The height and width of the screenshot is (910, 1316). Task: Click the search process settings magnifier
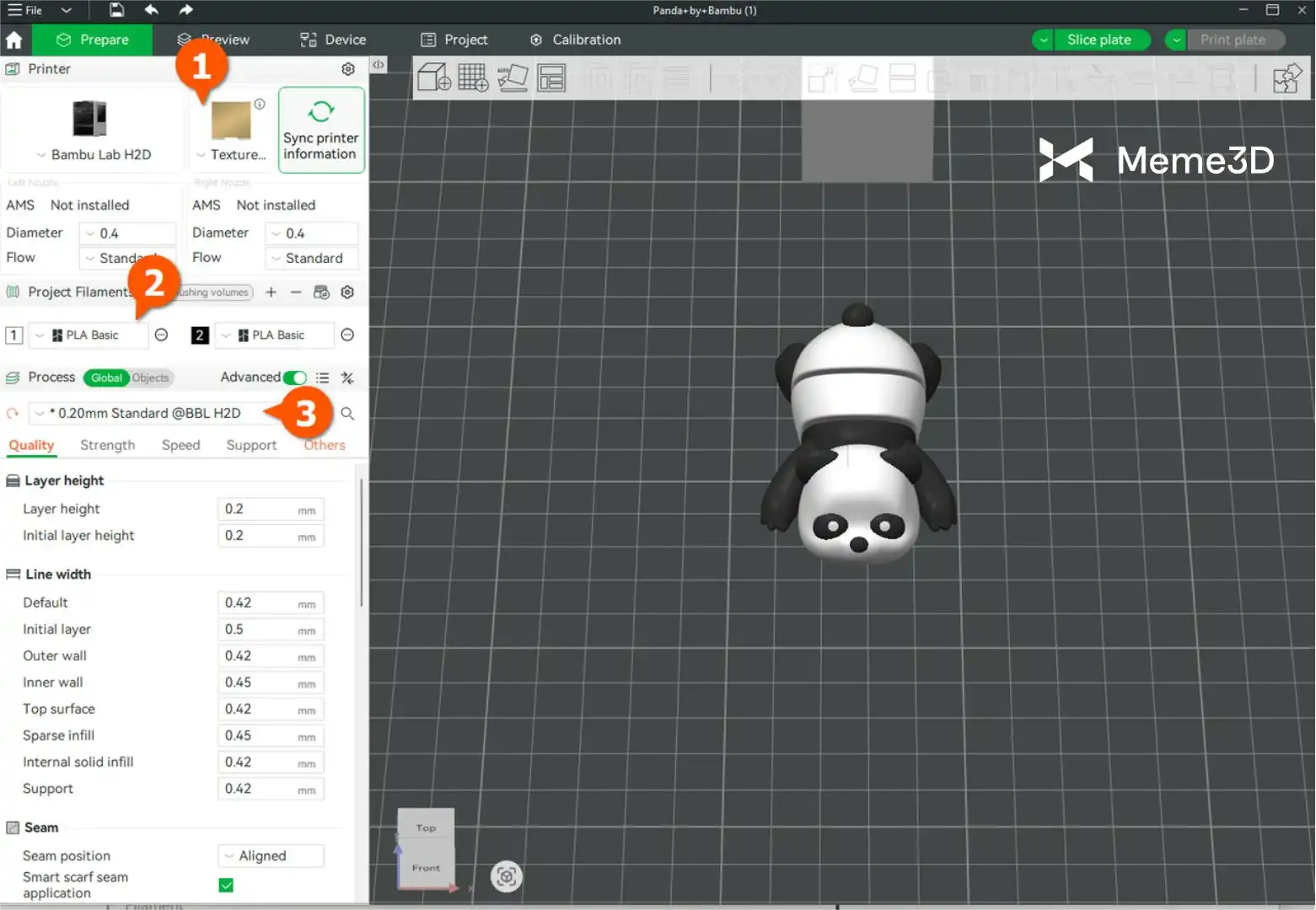click(347, 414)
